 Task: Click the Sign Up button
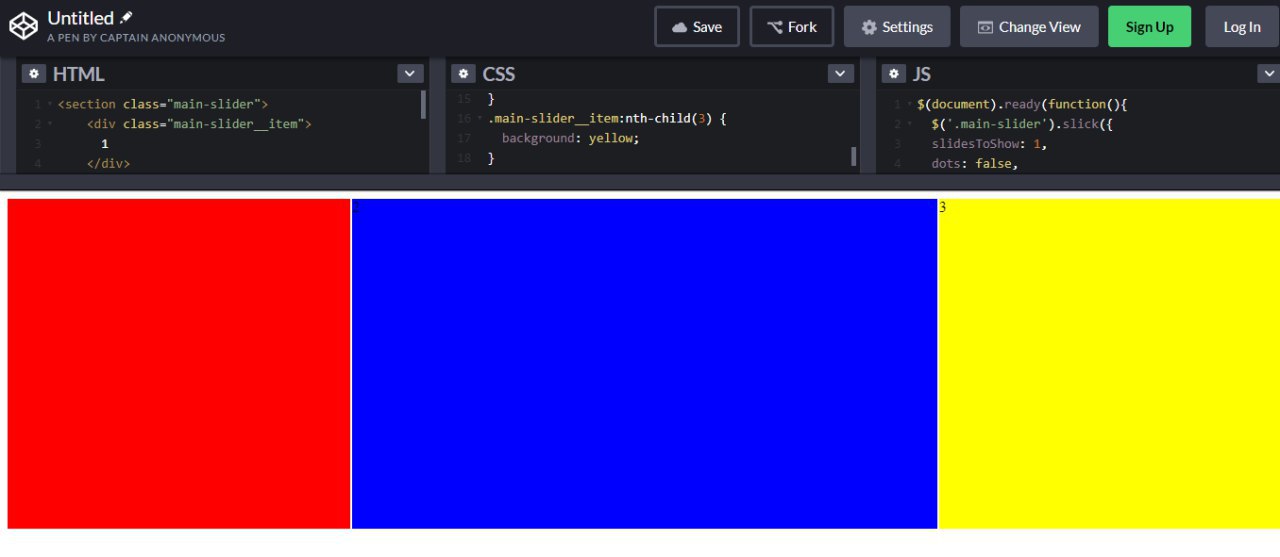click(x=1149, y=27)
